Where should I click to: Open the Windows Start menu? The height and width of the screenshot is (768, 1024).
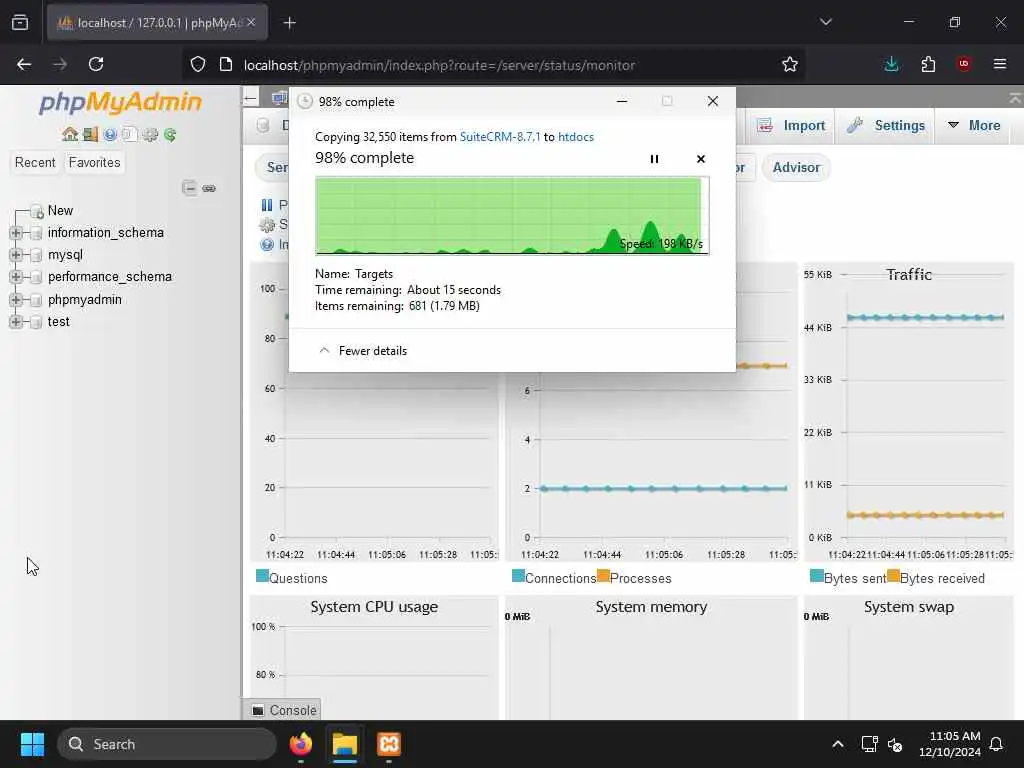[32, 744]
